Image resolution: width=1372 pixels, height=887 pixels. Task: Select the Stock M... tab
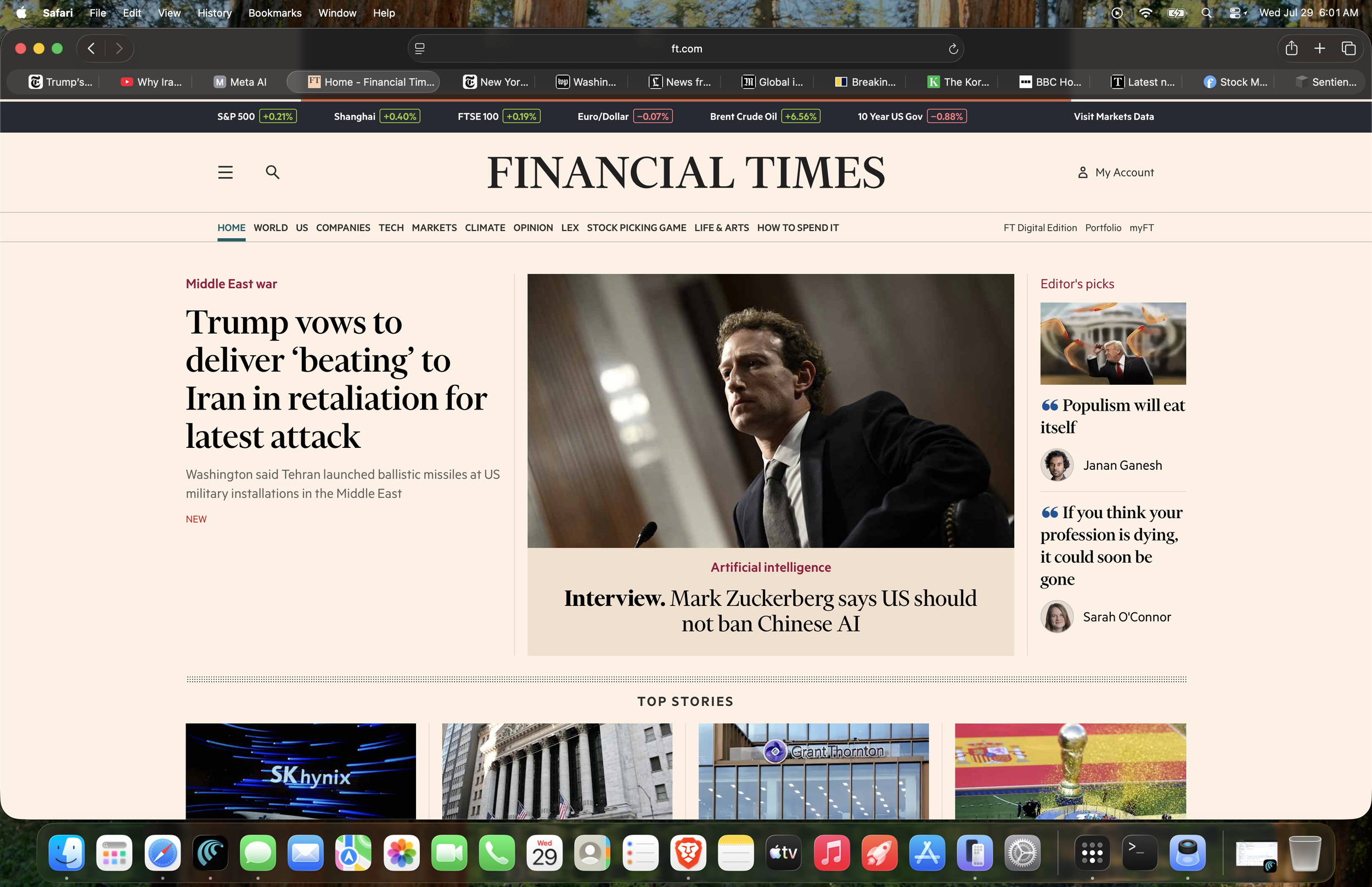click(x=1235, y=82)
